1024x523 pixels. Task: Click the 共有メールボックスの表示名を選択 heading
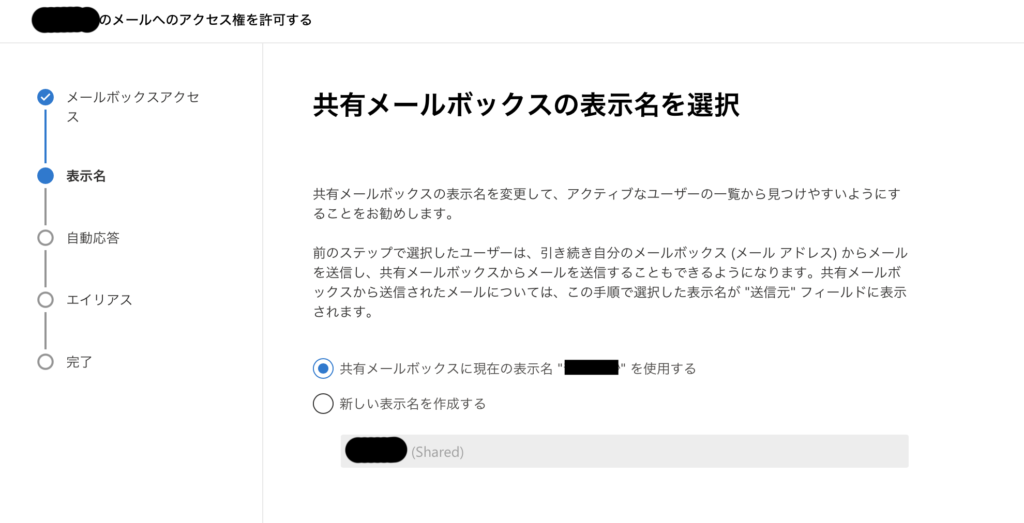[526, 105]
